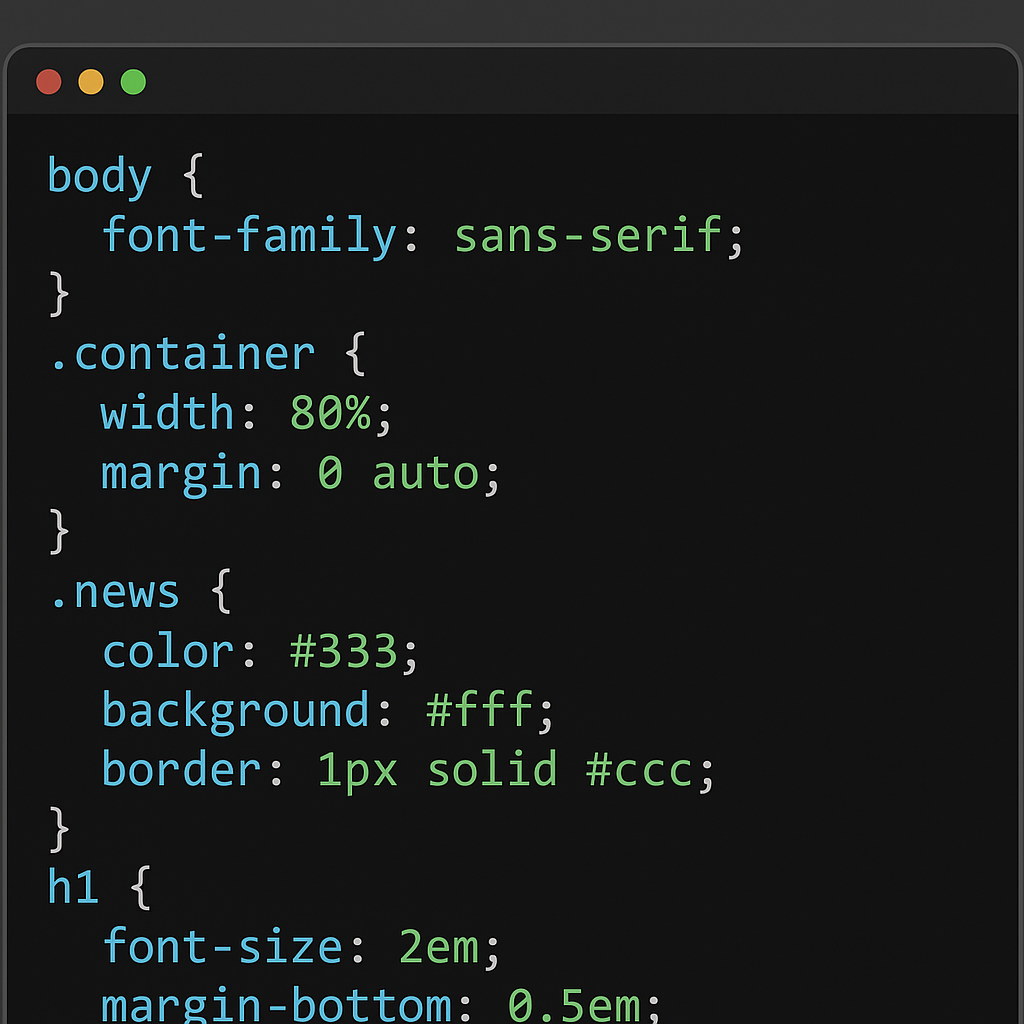Click the sans-serif value
The height and width of the screenshot is (1024, 1024).
click(588, 234)
